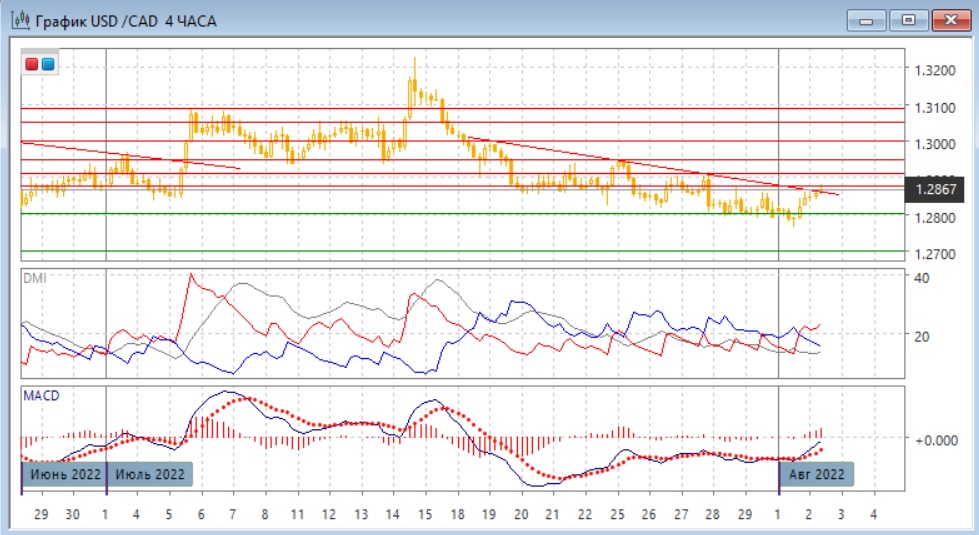The width and height of the screenshot is (979, 535).
Task: Click the DMI indicator label
Action: tap(34, 277)
